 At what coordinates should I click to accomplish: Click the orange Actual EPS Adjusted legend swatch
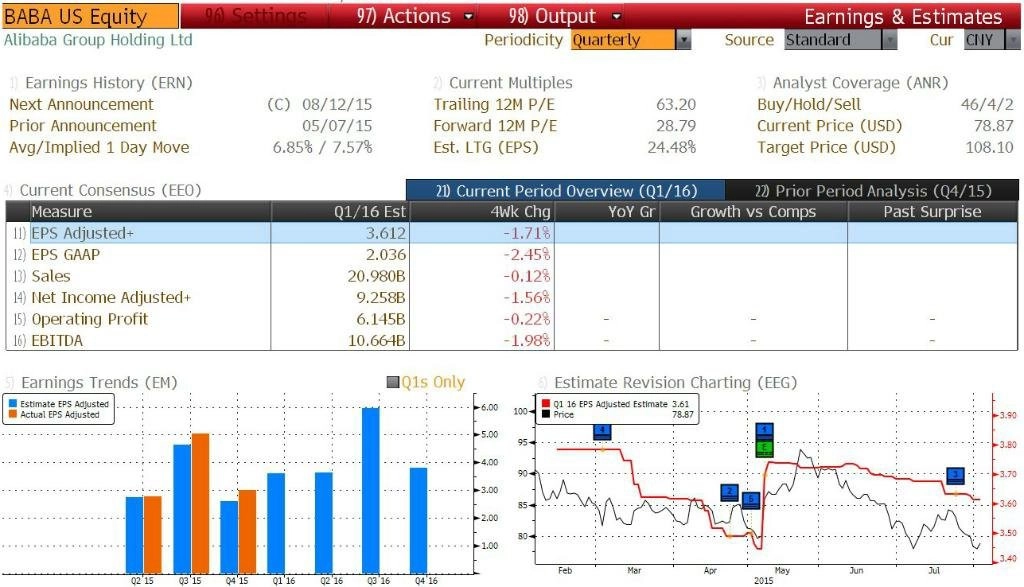pos(12,414)
